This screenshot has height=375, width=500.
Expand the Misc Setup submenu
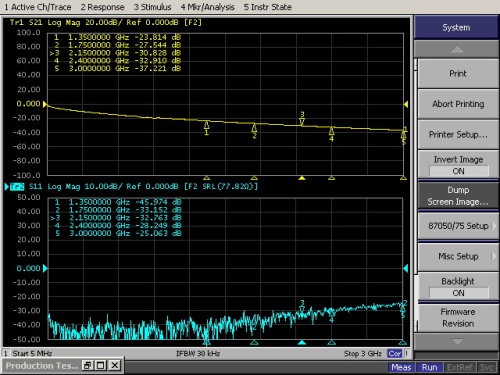click(x=458, y=256)
